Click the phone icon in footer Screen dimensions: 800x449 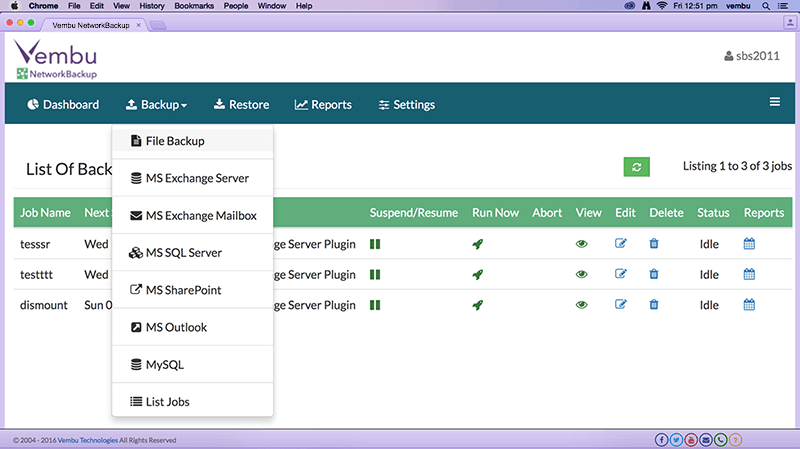tap(720, 439)
